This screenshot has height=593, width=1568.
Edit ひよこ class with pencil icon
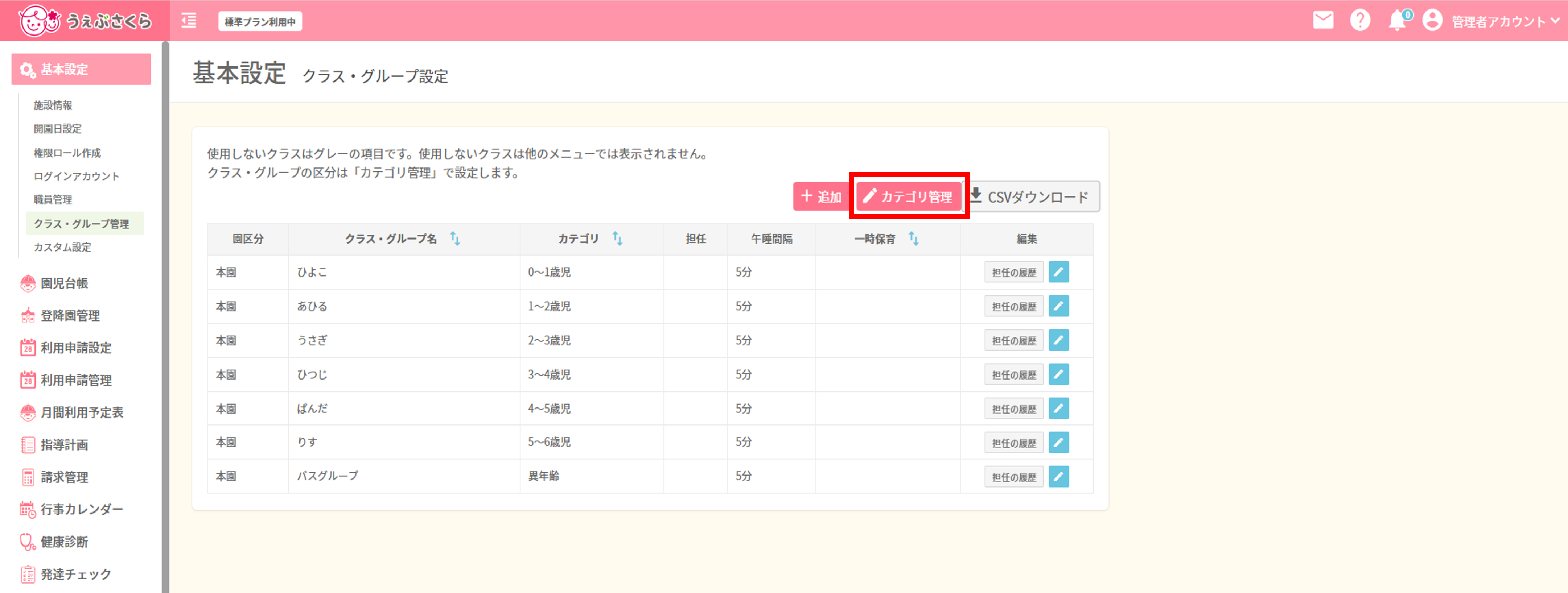pyautogui.click(x=1058, y=272)
